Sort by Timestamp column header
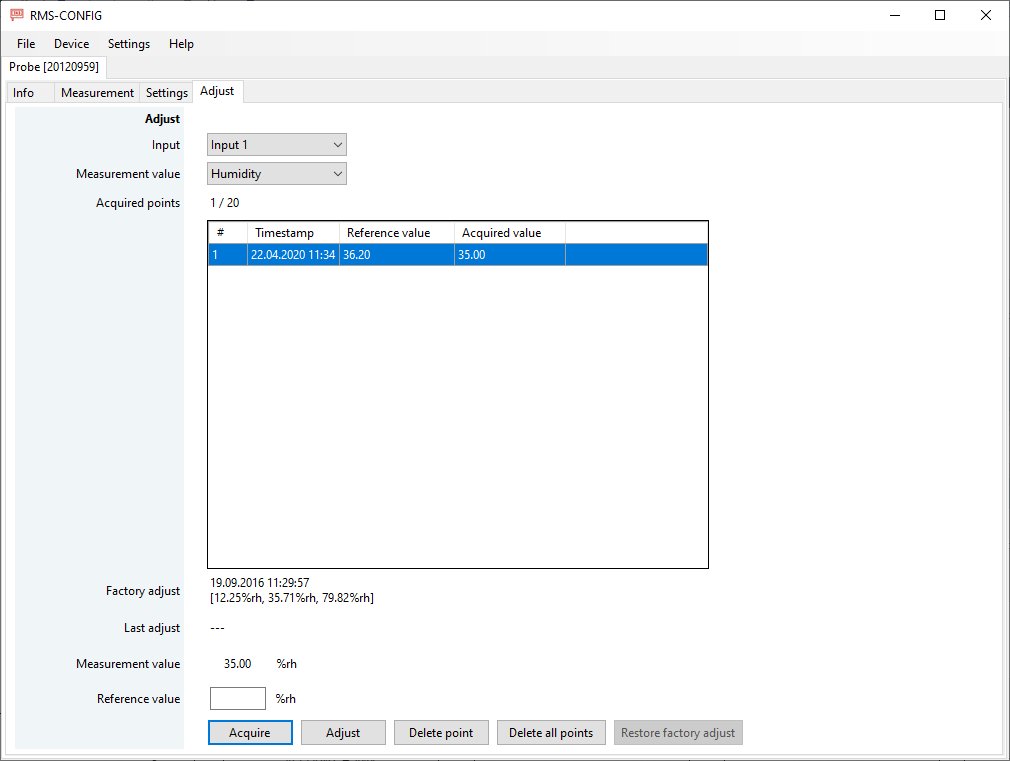The image size is (1010, 761). pyautogui.click(x=293, y=233)
